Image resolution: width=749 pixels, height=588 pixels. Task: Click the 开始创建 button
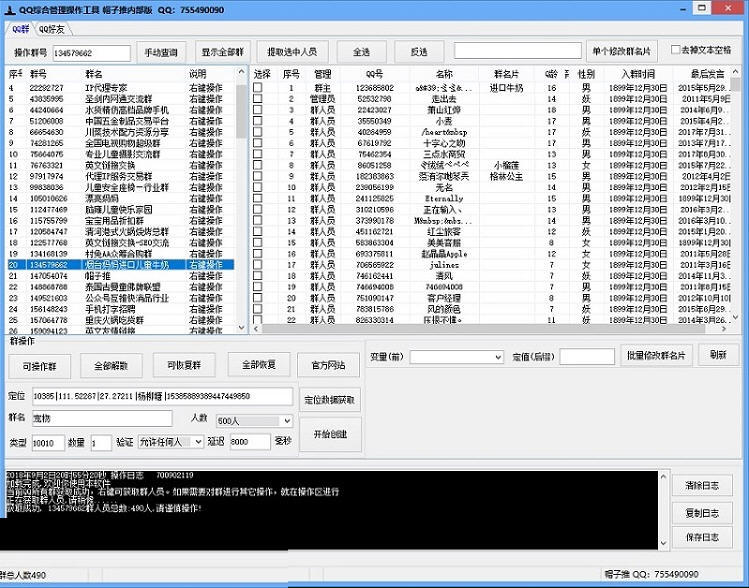(x=330, y=434)
